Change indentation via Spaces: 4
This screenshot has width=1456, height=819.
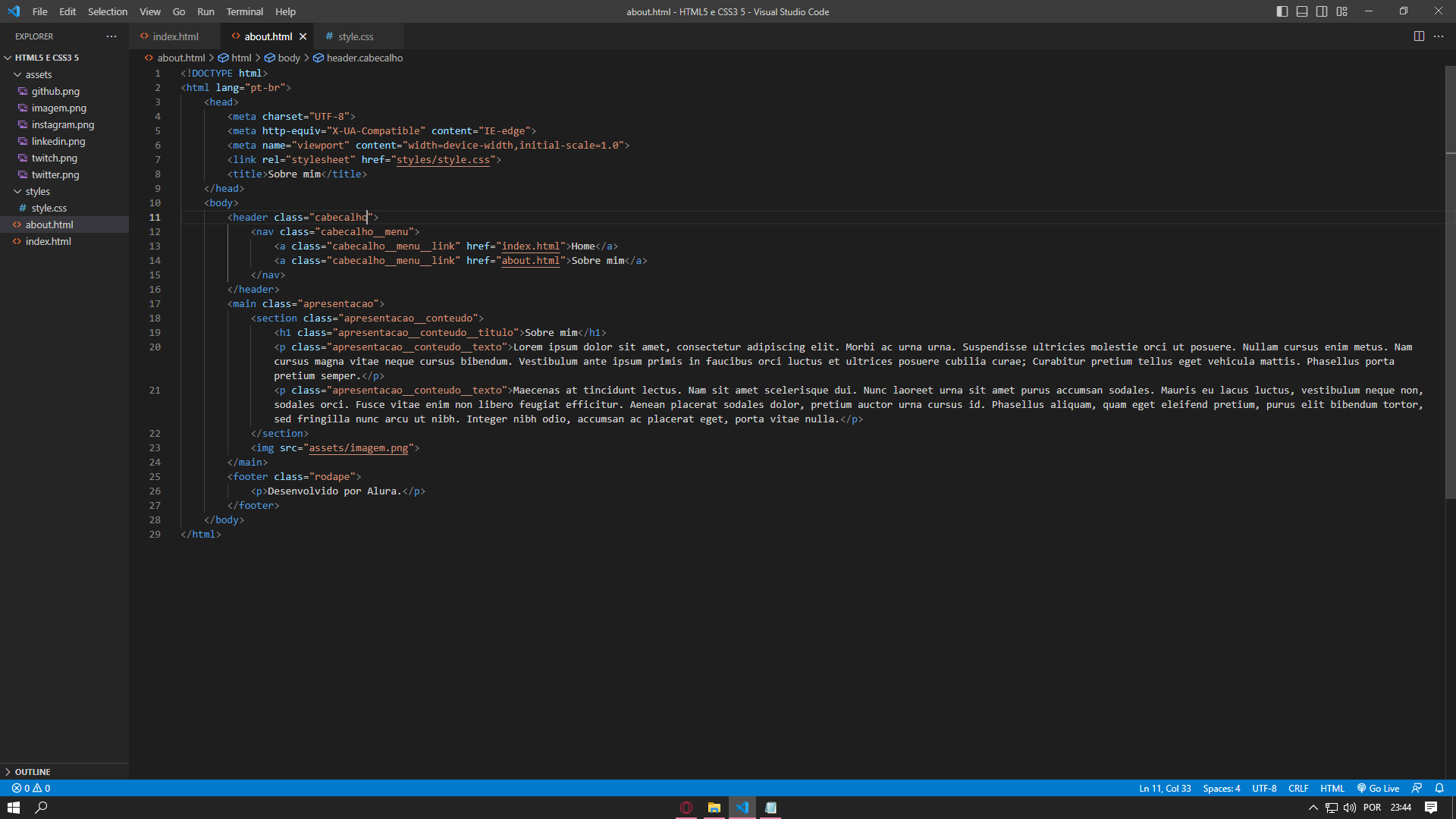(x=1221, y=788)
